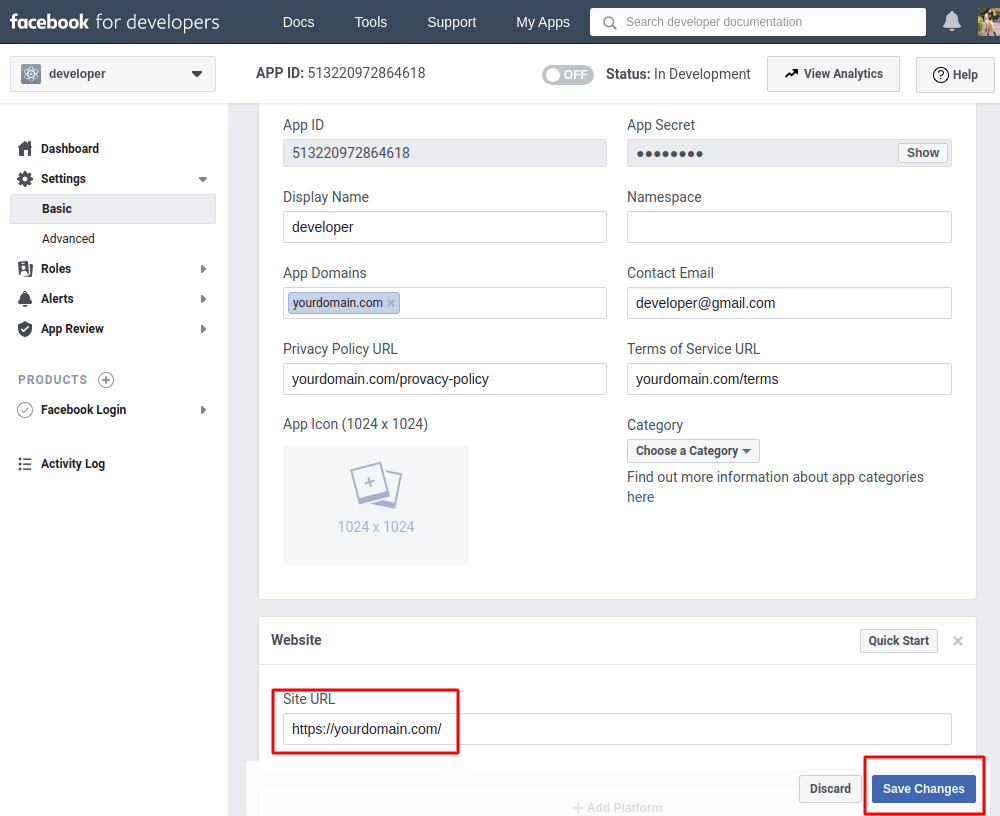The height and width of the screenshot is (816, 1000).
Task: Expand the Alerts submenu arrow
Action: (x=203, y=299)
